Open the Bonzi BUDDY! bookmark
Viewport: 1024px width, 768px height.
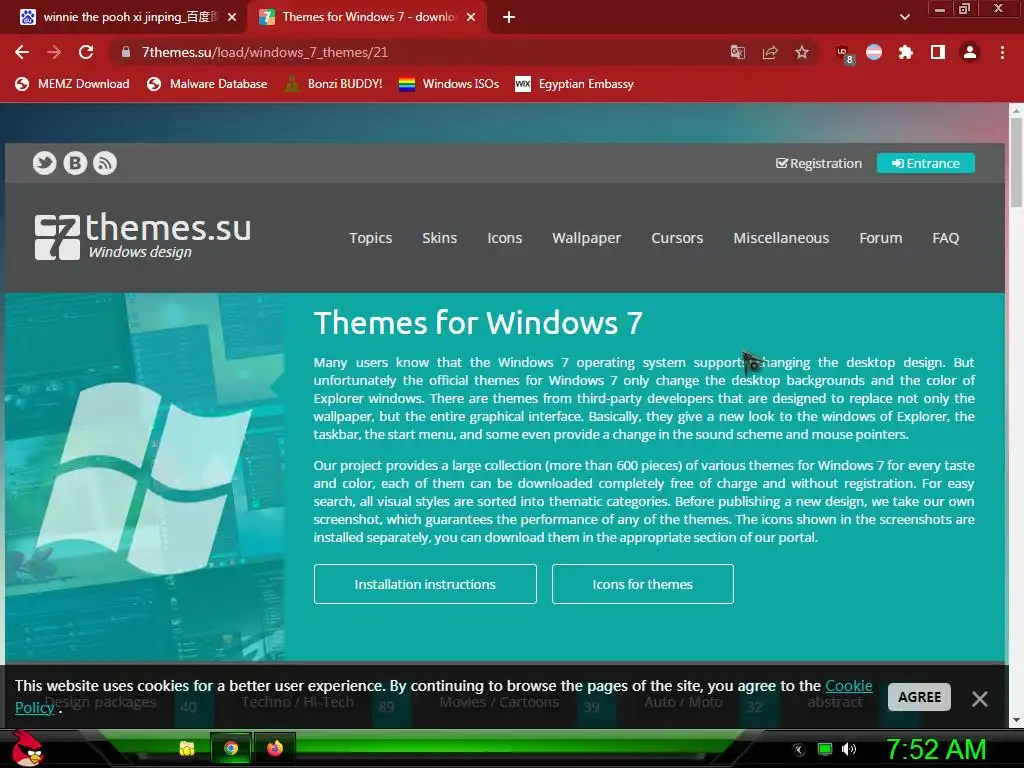pos(334,84)
